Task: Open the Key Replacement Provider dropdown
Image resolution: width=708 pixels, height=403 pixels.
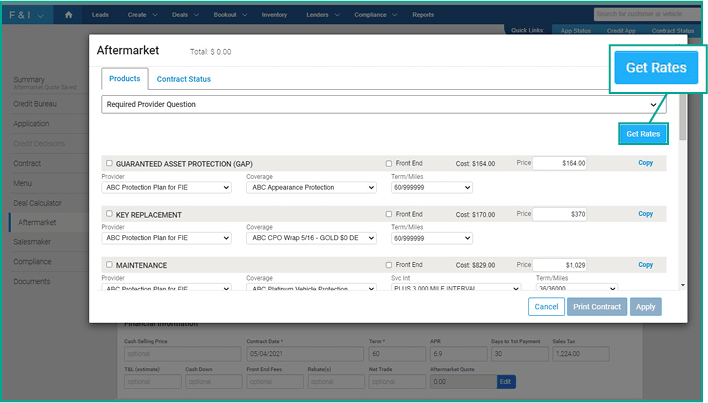Action: pyautogui.click(x=166, y=238)
